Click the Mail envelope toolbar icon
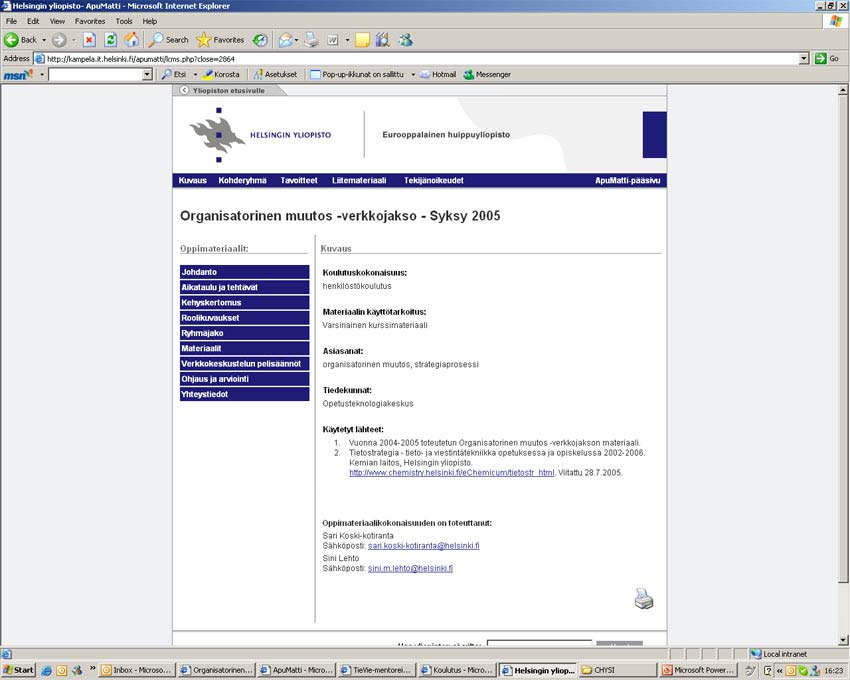Screen dimensions: 850x680 285,40
